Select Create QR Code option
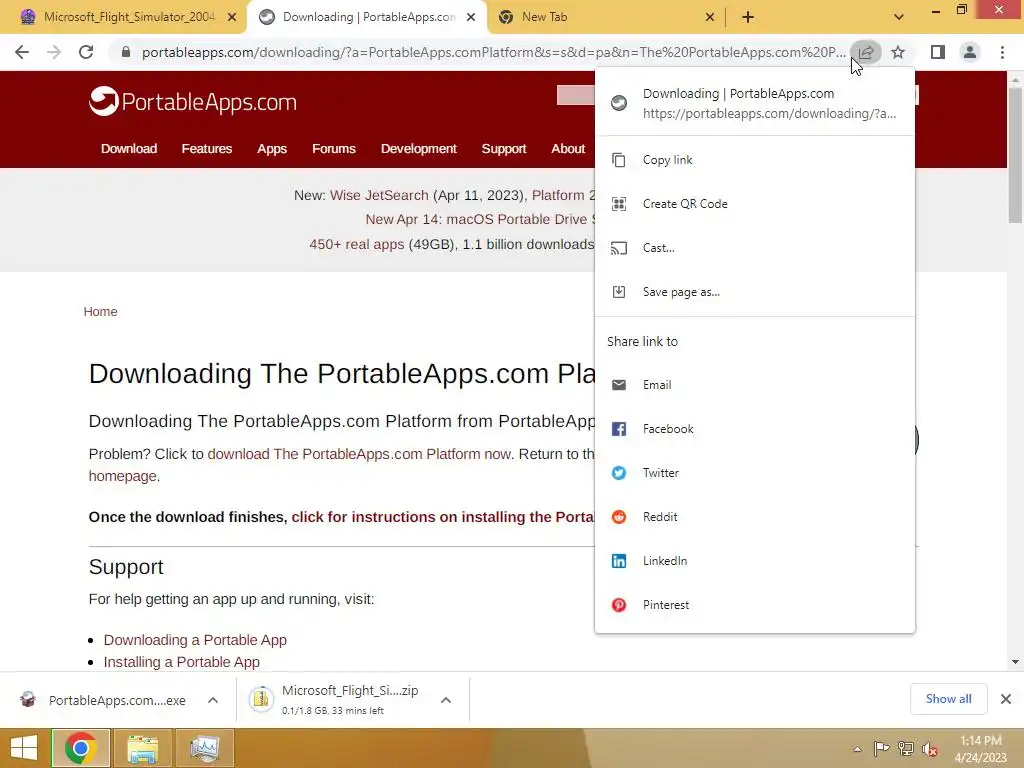 click(x=755, y=204)
